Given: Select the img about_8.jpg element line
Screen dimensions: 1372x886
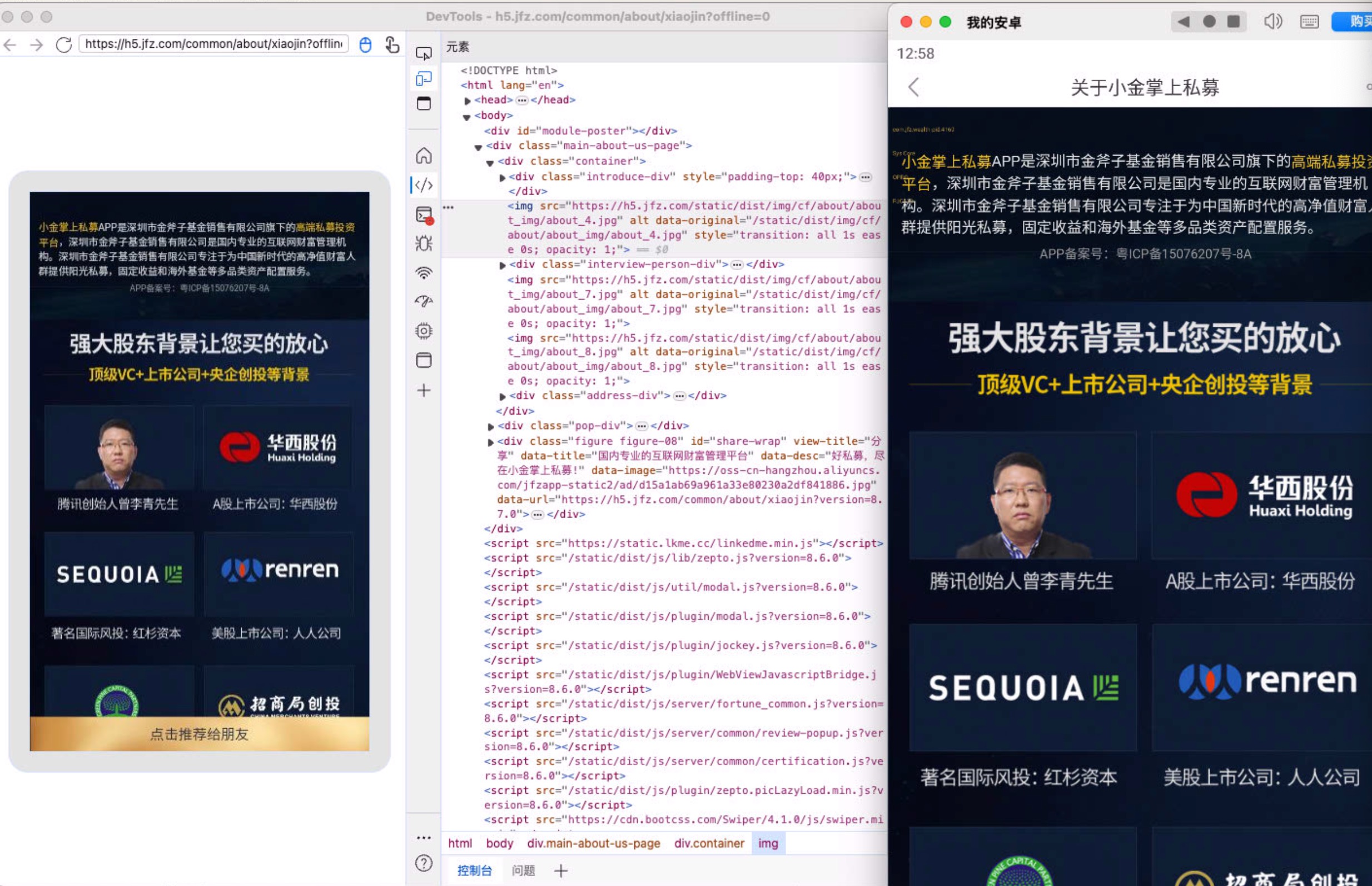Looking at the screenshot, I should click(694, 360).
